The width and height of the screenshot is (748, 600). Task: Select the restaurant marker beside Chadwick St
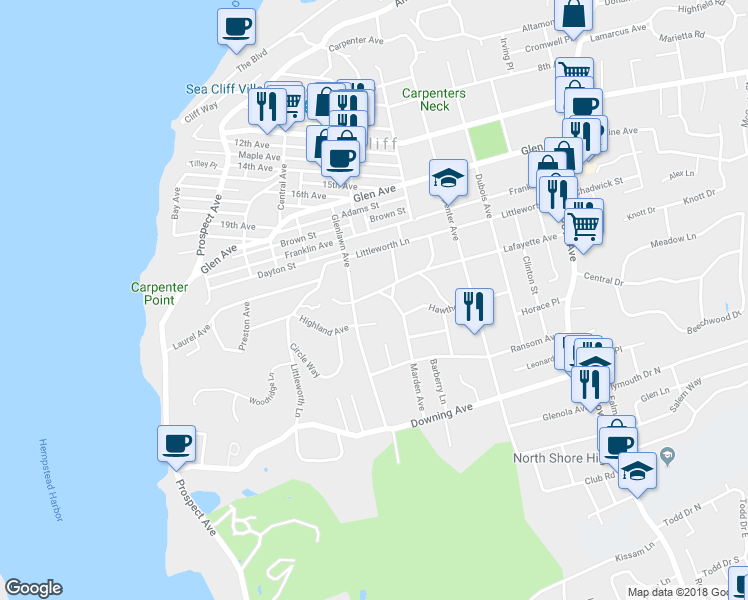coord(558,196)
